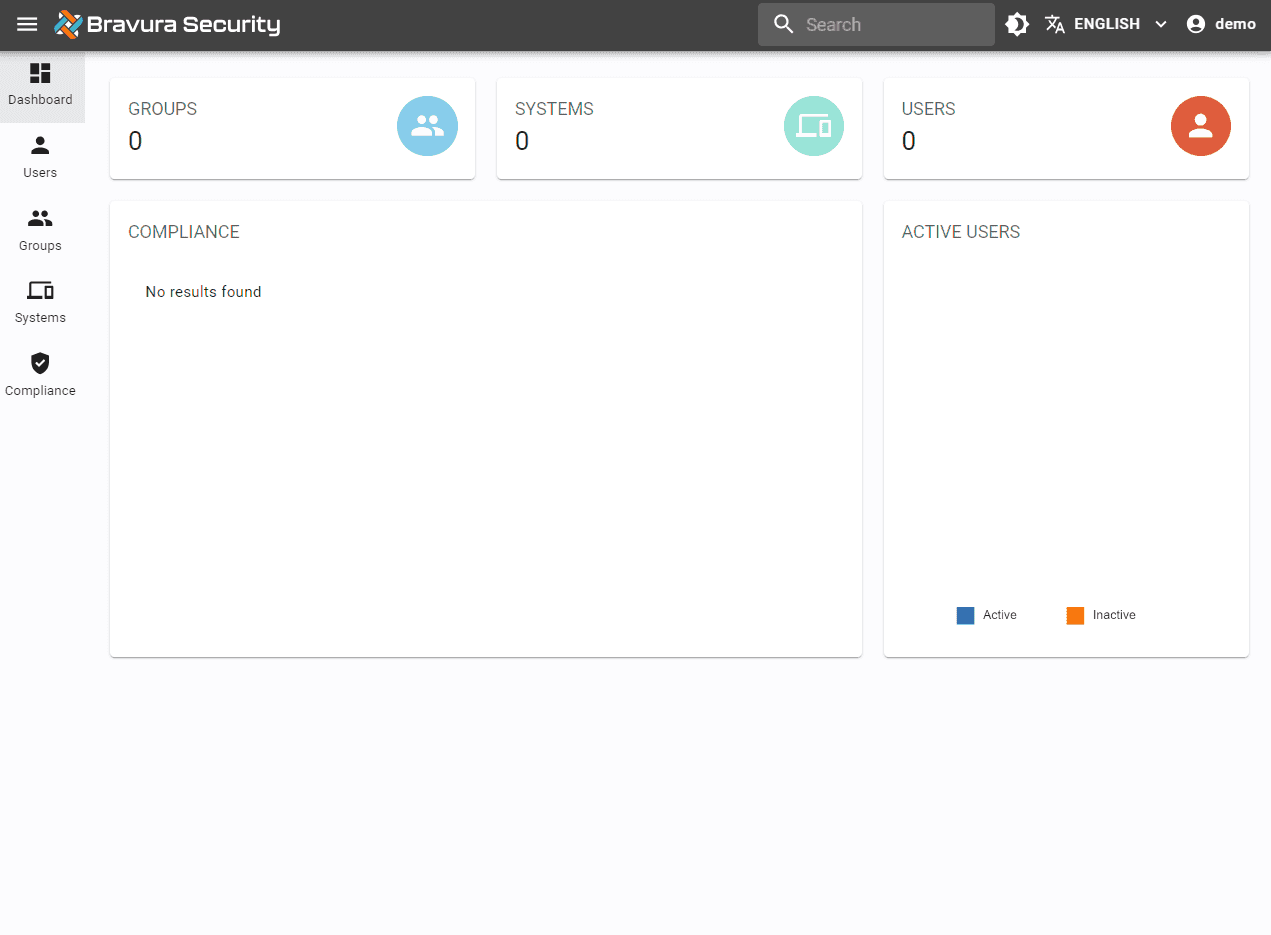This screenshot has width=1271, height=935.
Task: Go to Groups in the sidebar
Action: pyautogui.click(x=40, y=231)
